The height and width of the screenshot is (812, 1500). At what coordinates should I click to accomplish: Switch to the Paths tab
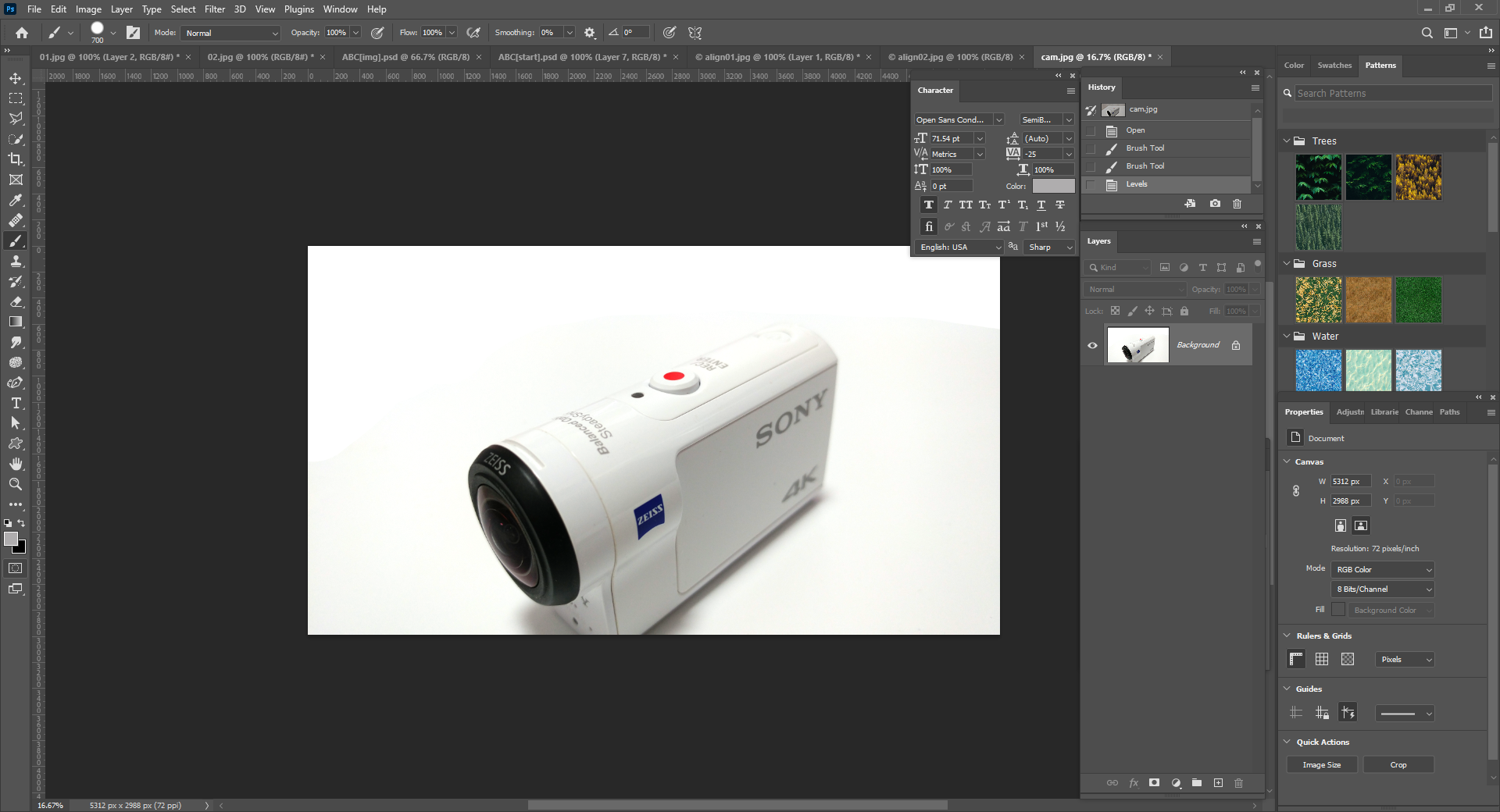(x=1450, y=412)
